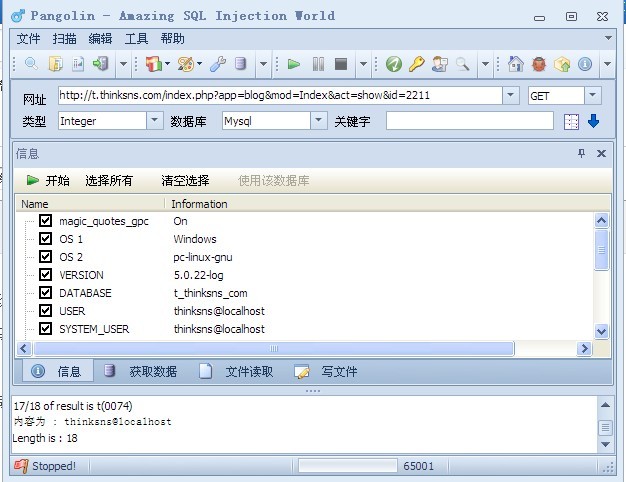Click the home house toolbar icon
The width and height of the screenshot is (626, 482).
click(x=515, y=64)
